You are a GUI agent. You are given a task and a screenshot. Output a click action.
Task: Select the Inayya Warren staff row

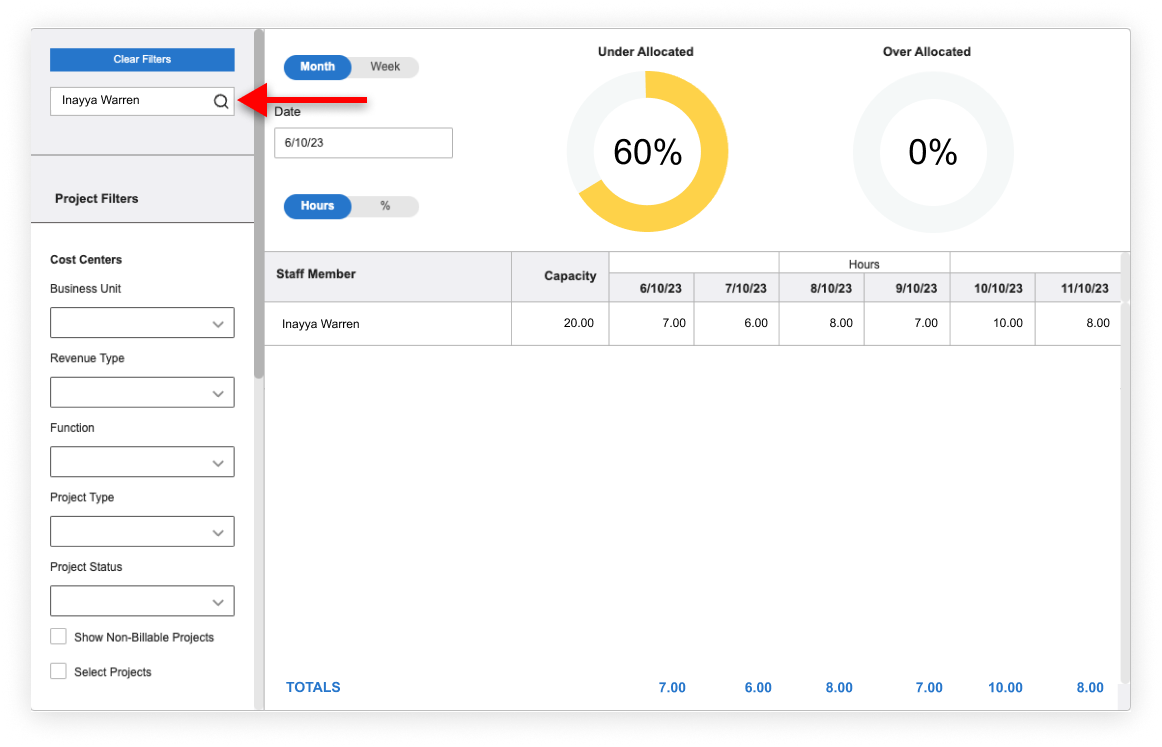tap(321, 324)
